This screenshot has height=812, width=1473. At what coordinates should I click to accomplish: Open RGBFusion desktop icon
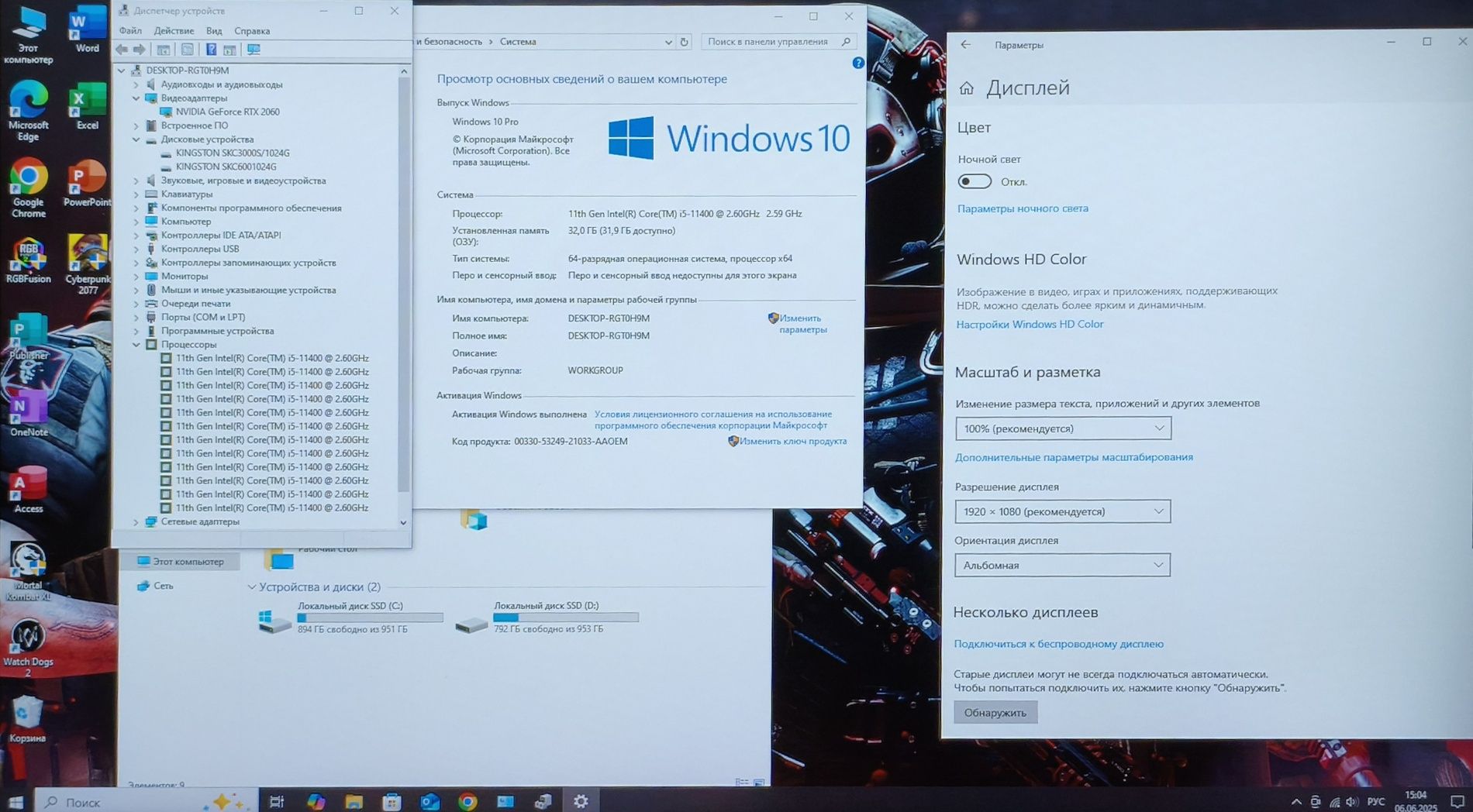[x=29, y=261]
